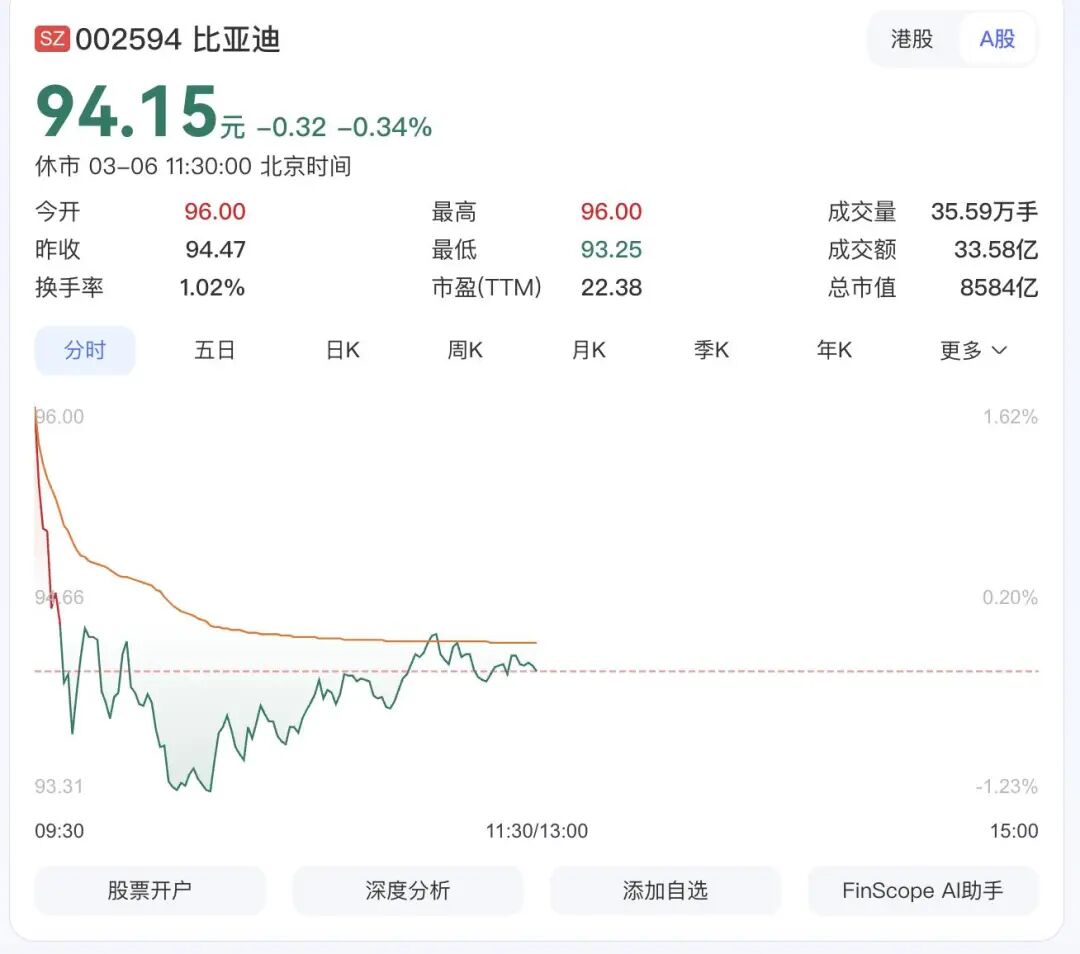The height and width of the screenshot is (954, 1080).
Task: Click the 94.15 current price value
Action: coord(127,112)
